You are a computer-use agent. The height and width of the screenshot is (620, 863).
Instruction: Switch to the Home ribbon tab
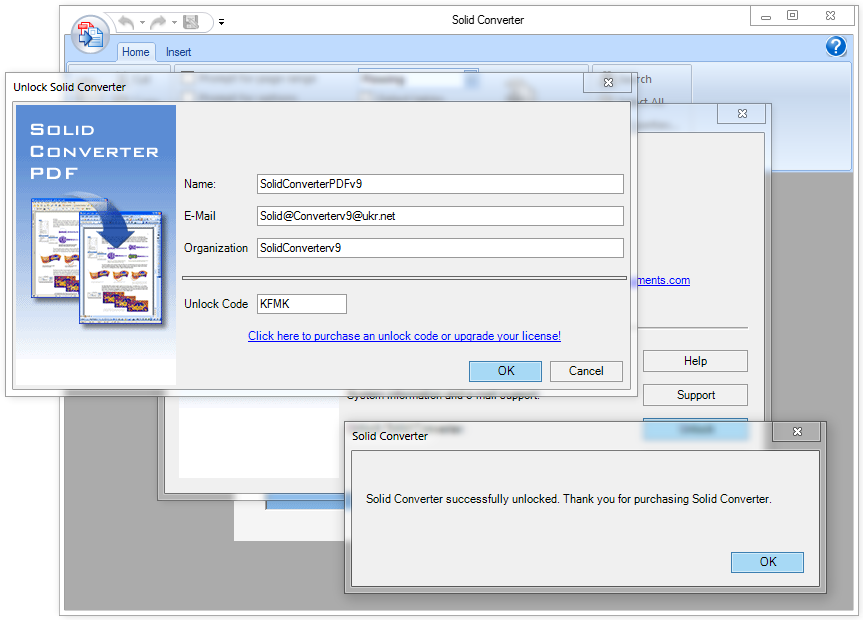click(x=136, y=52)
